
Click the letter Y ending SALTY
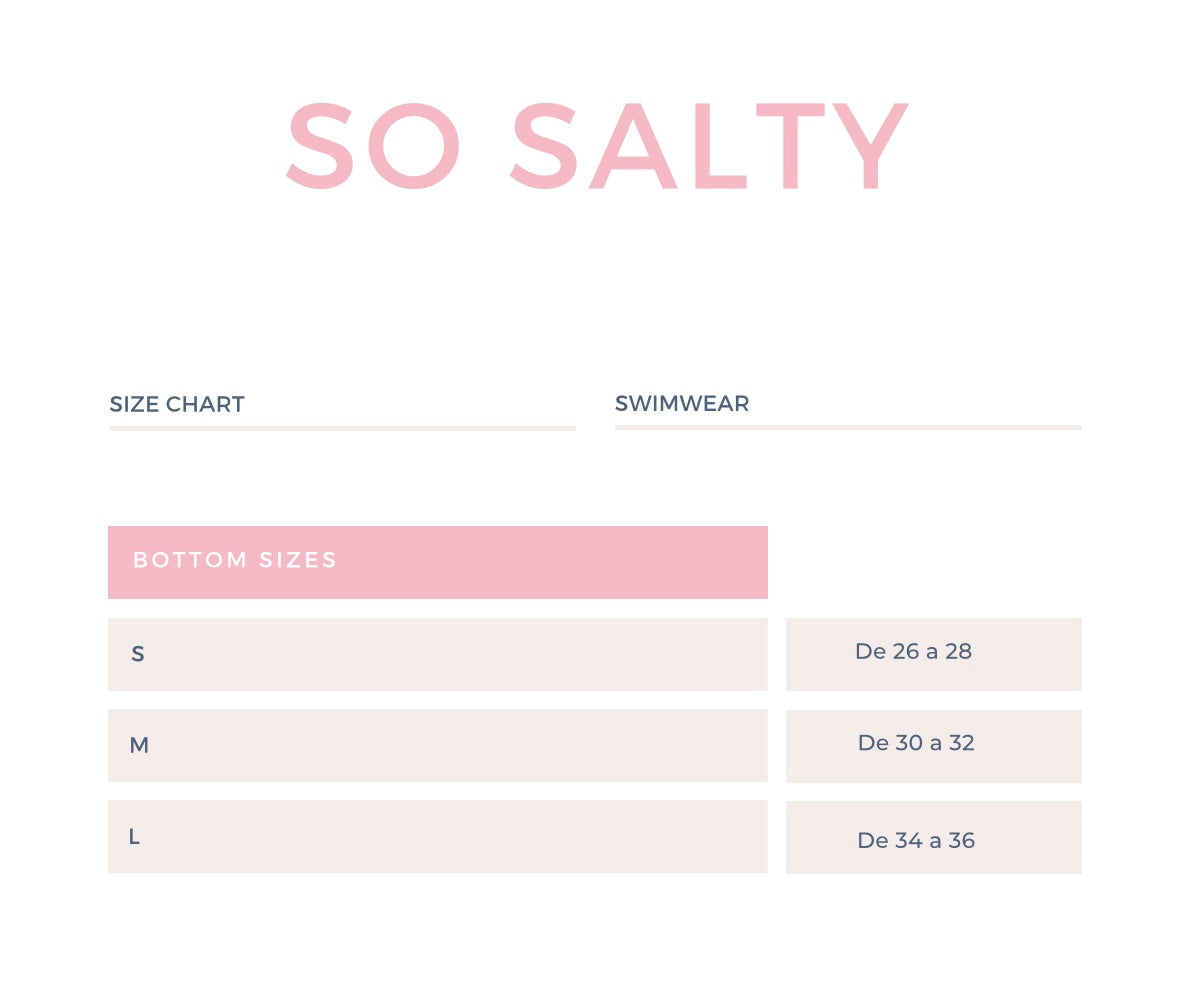[870, 146]
